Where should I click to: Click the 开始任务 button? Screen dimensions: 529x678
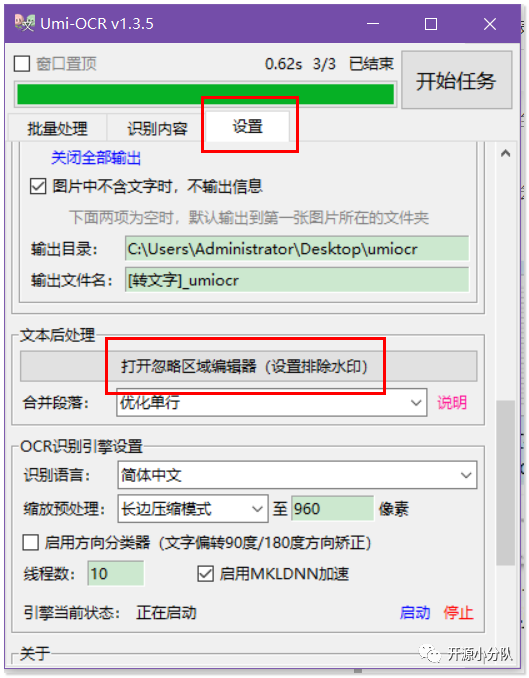[457, 80]
